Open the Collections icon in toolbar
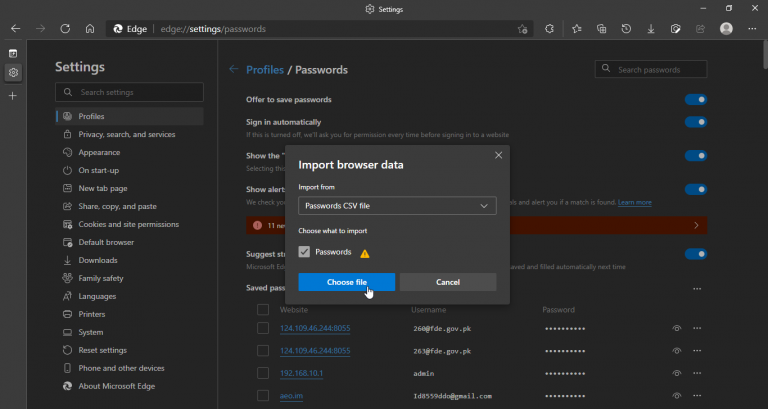 tap(601, 29)
